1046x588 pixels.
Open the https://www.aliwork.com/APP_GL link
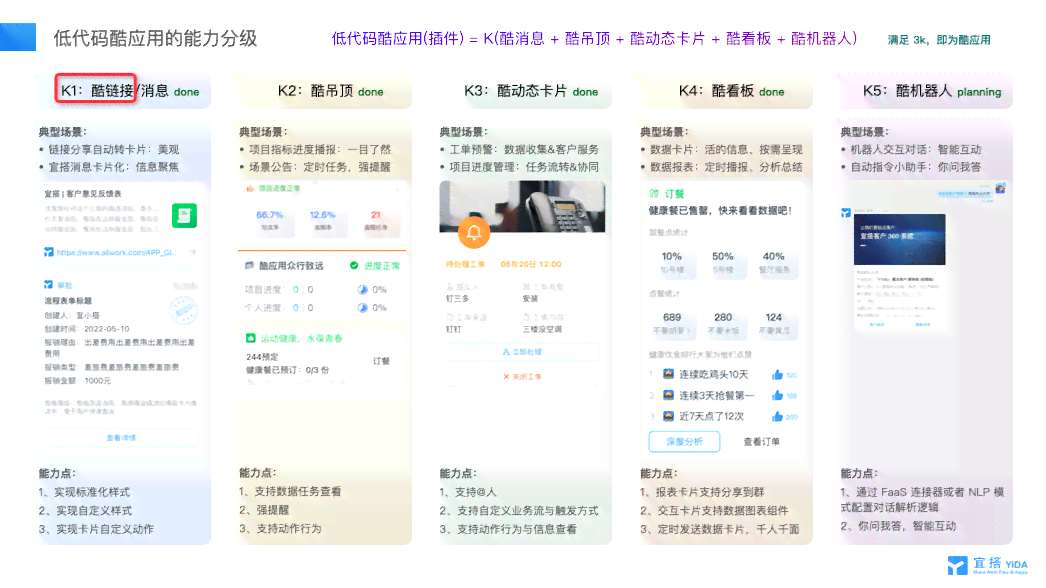[115, 252]
